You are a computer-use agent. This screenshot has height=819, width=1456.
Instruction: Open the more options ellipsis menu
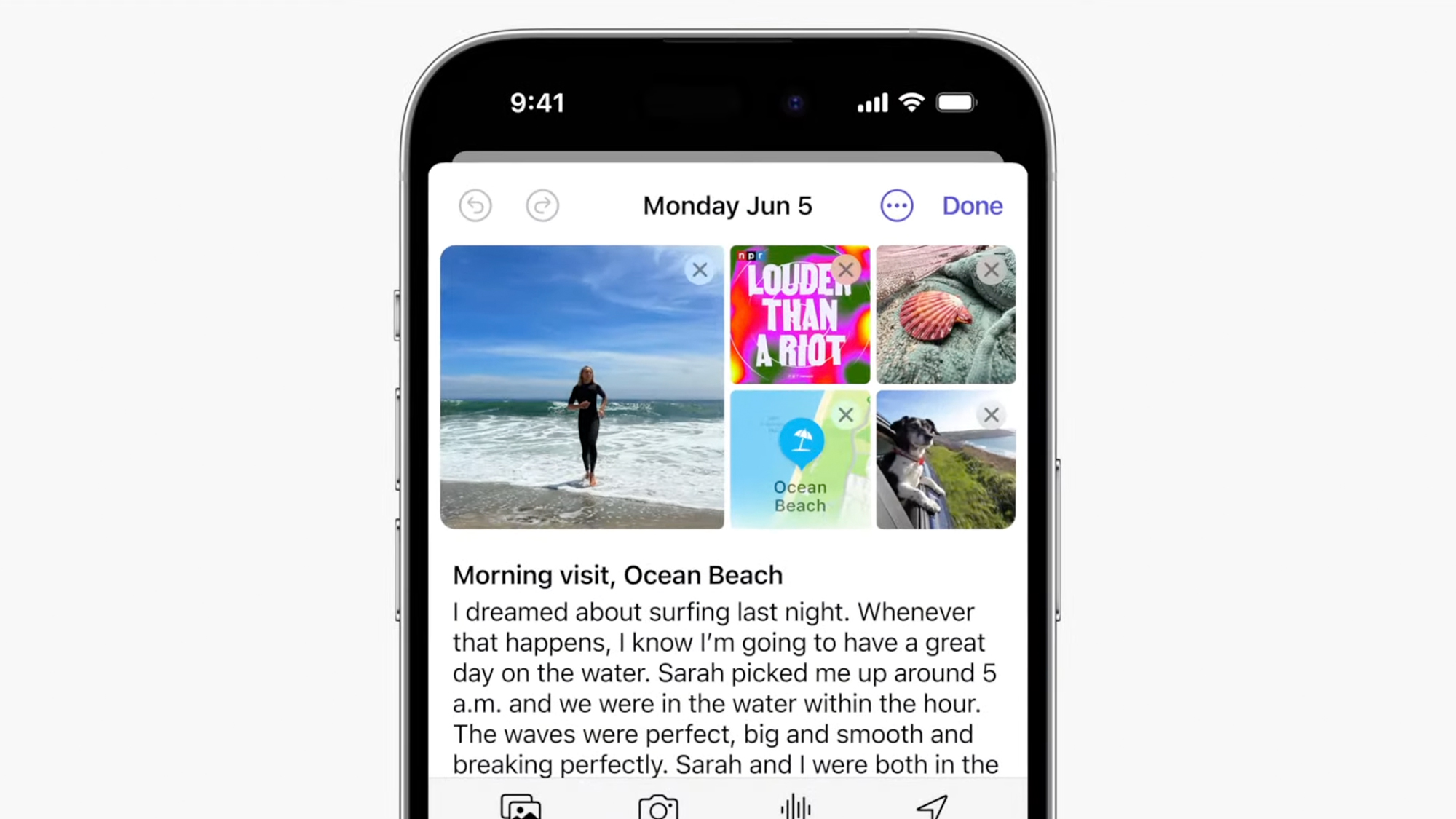click(897, 205)
